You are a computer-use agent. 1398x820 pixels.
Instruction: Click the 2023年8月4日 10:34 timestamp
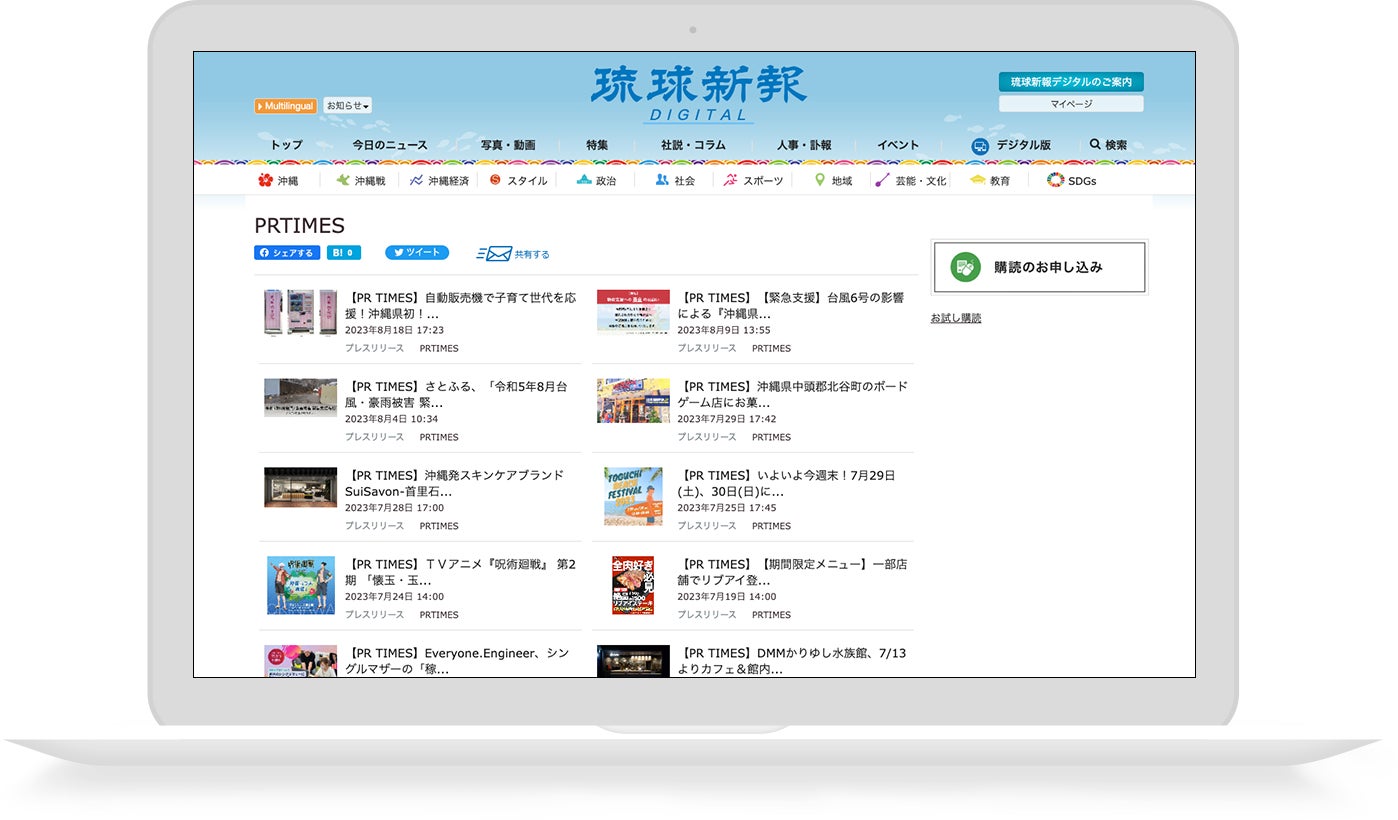point(391,419)
